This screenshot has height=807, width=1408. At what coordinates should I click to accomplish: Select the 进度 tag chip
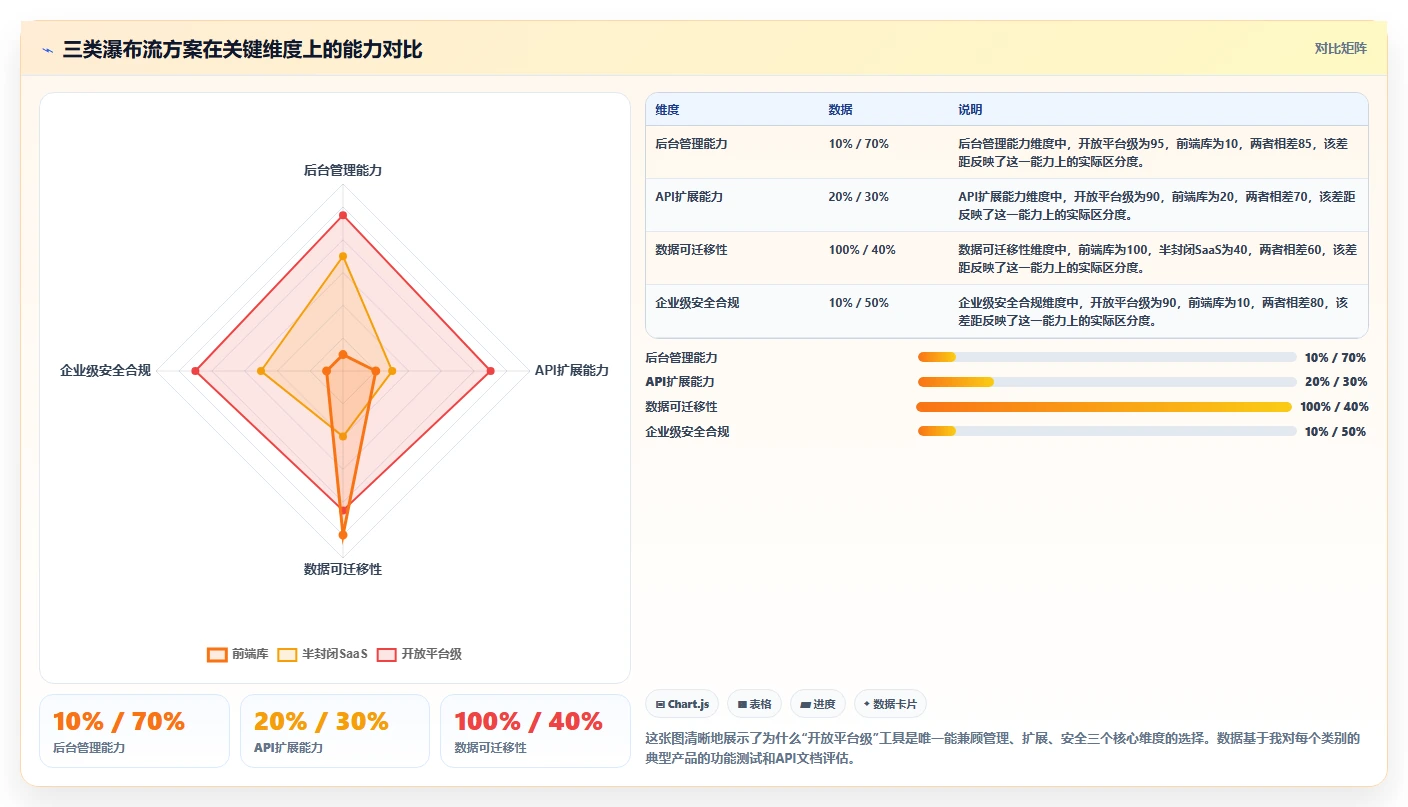click(x=818, y=704)
